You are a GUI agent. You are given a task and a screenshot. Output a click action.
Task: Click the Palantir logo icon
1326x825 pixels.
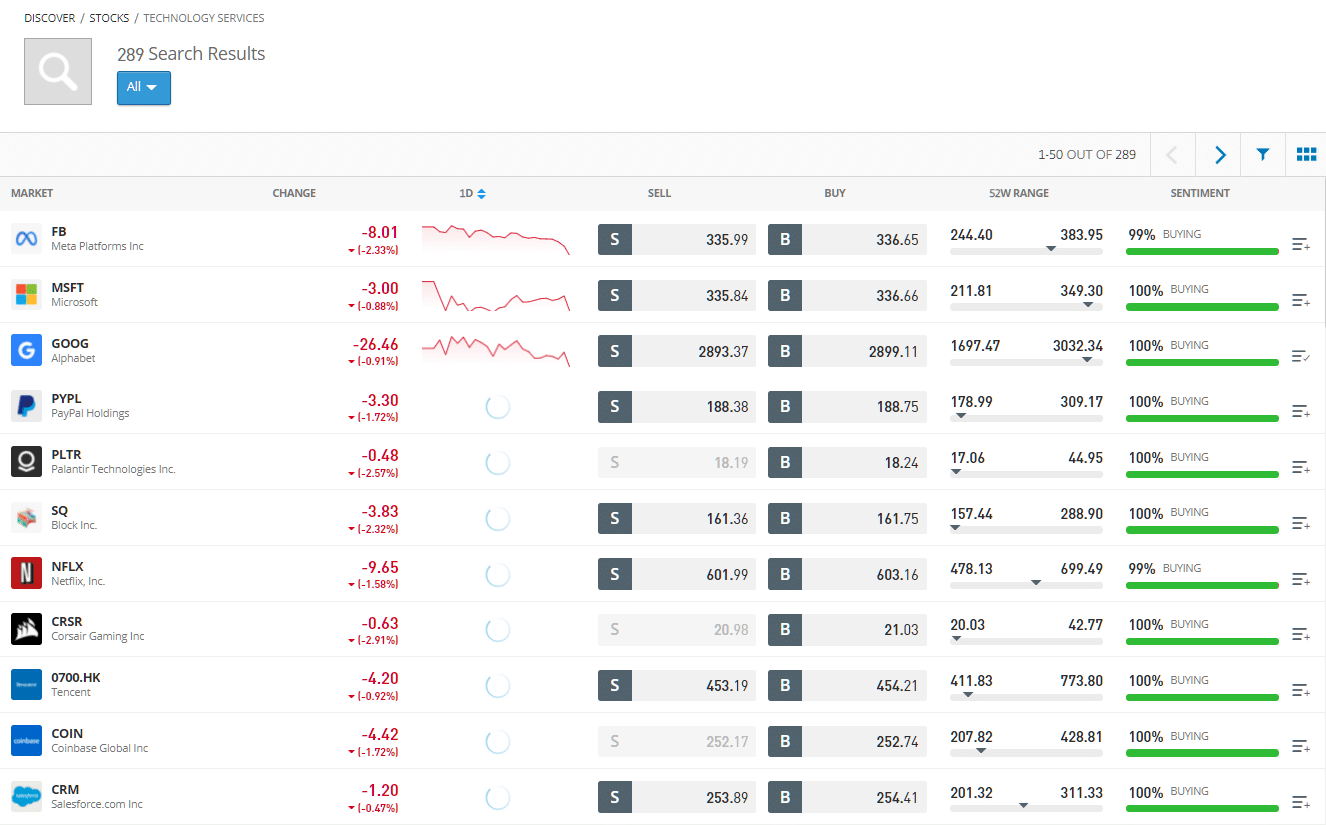click(x=26, y=462)
